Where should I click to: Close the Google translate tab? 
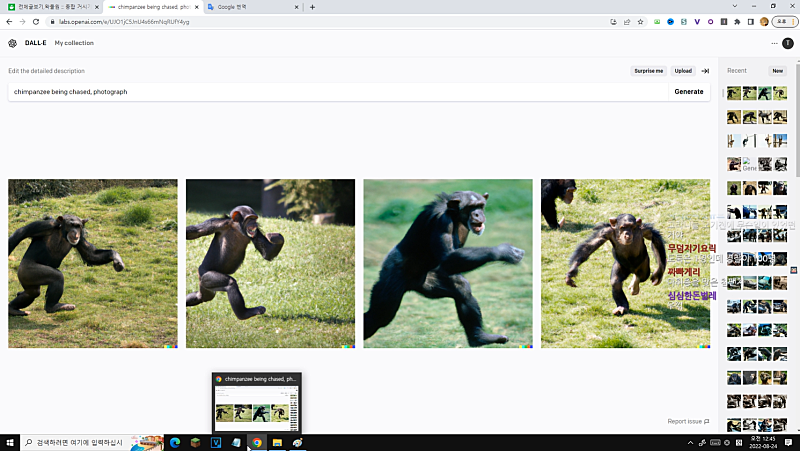click(x=296, y=7)
